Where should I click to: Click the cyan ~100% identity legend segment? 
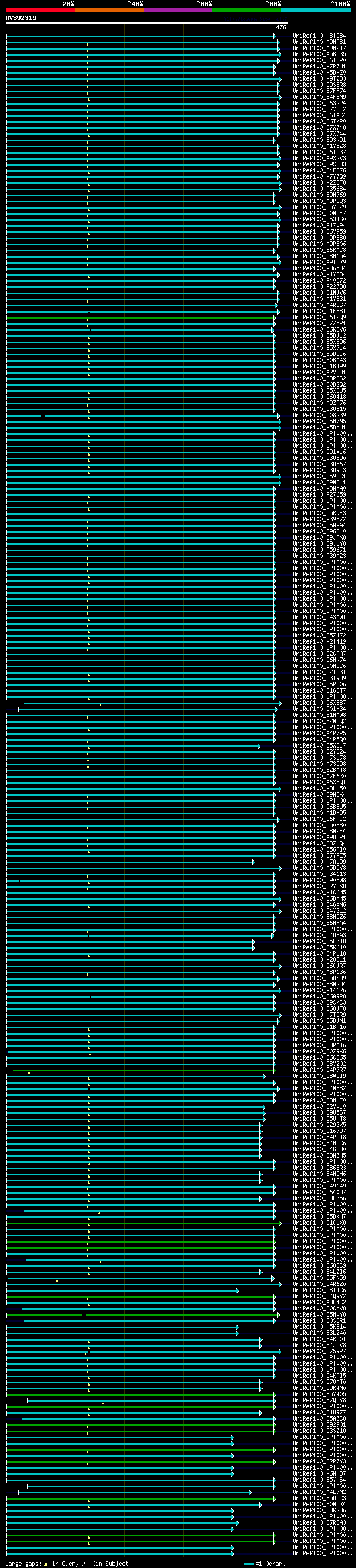pos(316,10)
